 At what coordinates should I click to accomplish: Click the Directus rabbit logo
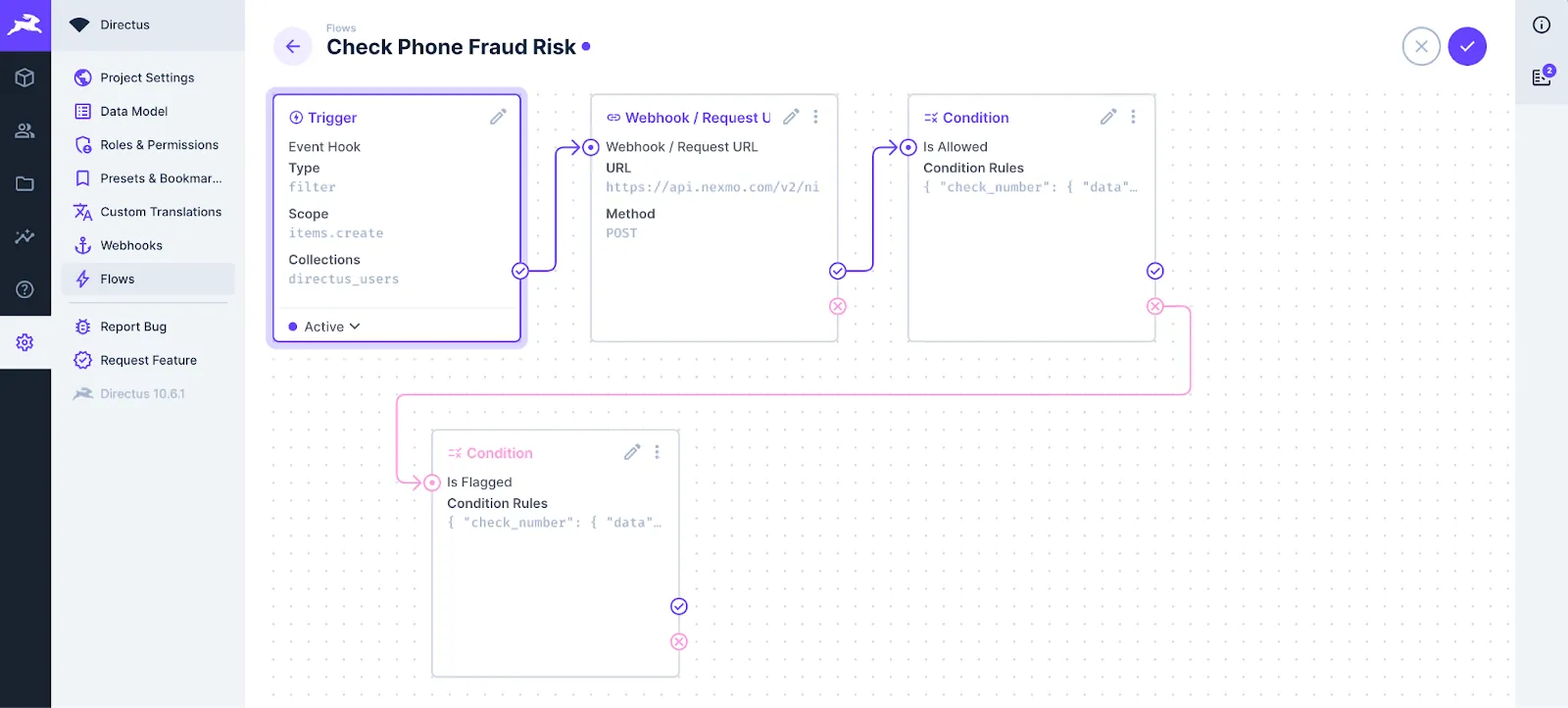25,25
